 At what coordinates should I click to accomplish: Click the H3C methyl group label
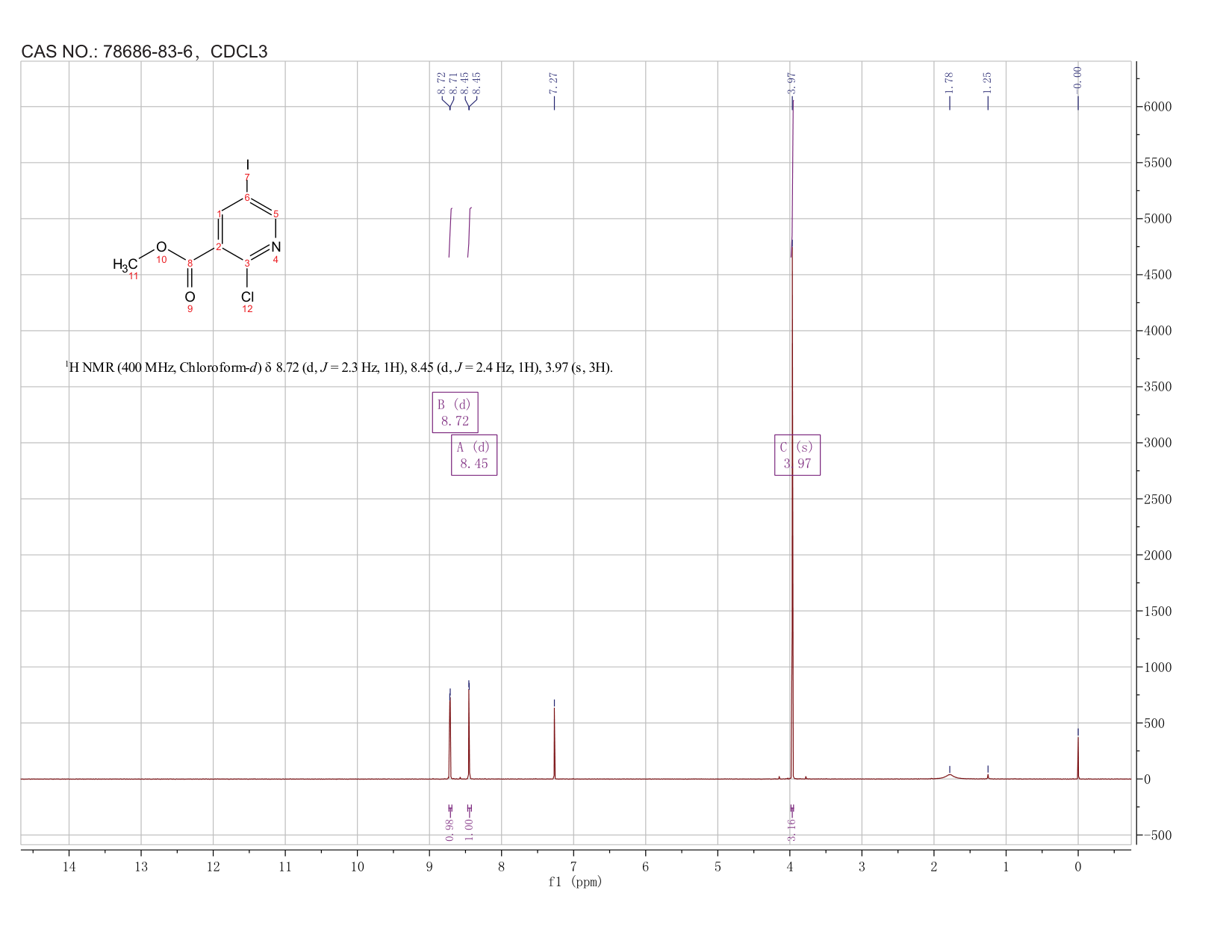point(125,264)
